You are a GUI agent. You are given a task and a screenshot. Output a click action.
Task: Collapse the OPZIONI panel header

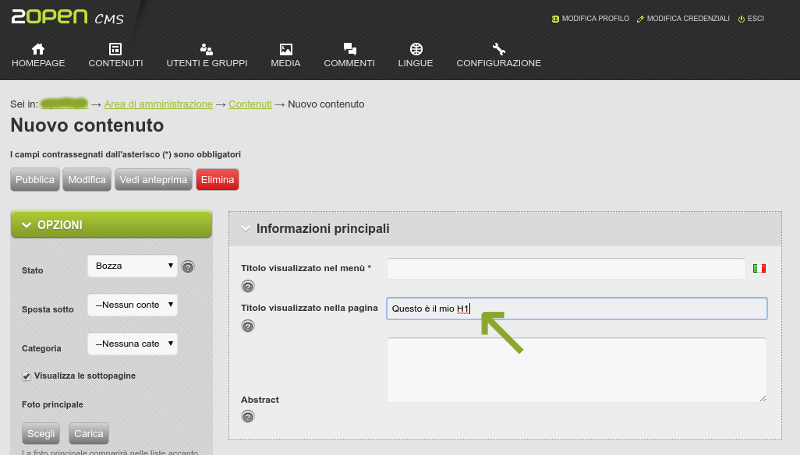coord(111,224)
